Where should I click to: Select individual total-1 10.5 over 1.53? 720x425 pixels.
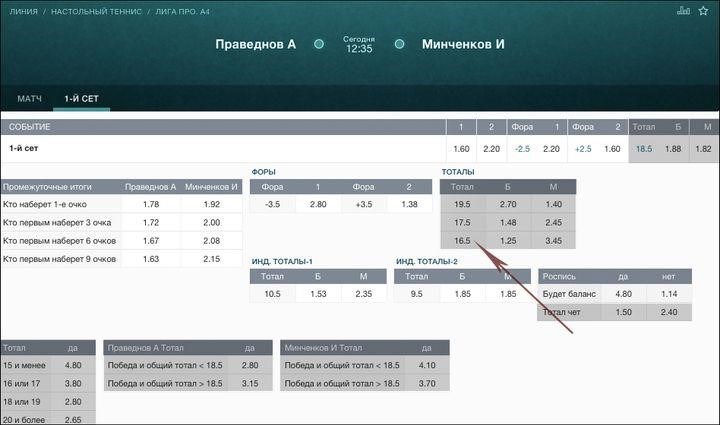[318, 294]
